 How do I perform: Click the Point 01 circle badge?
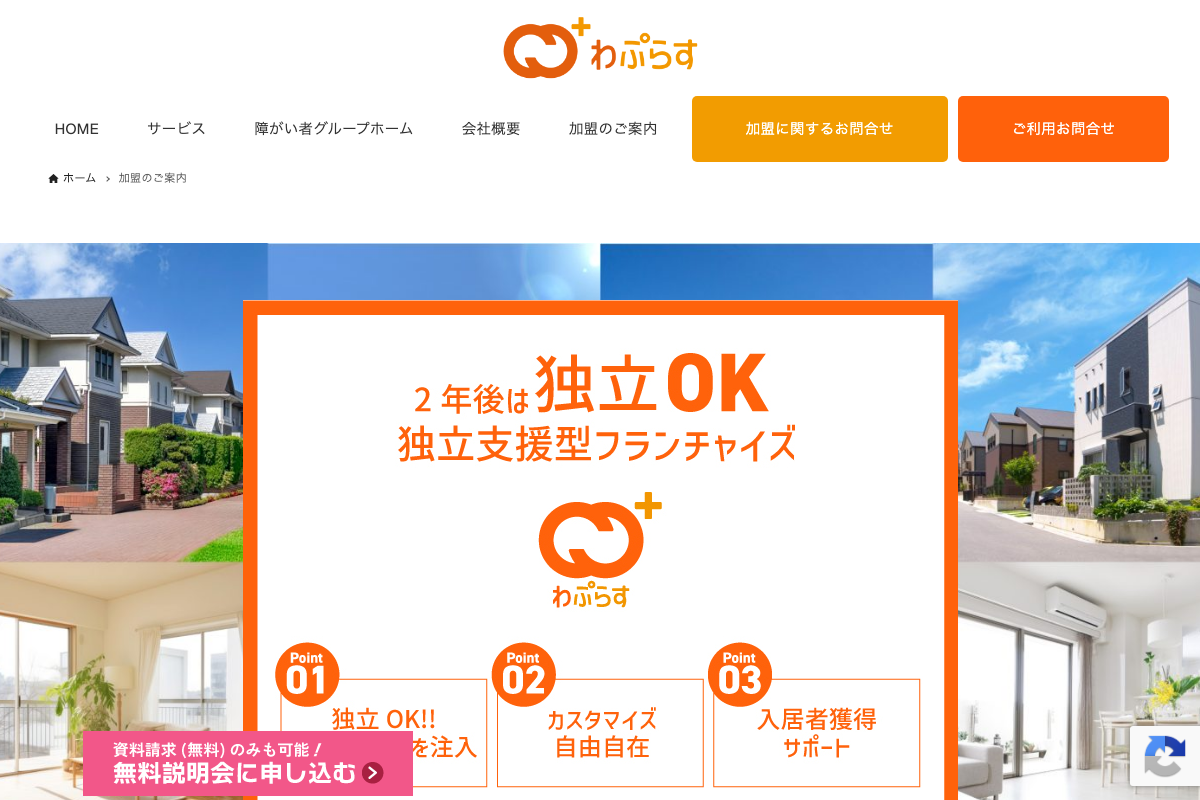coord(307,675)
